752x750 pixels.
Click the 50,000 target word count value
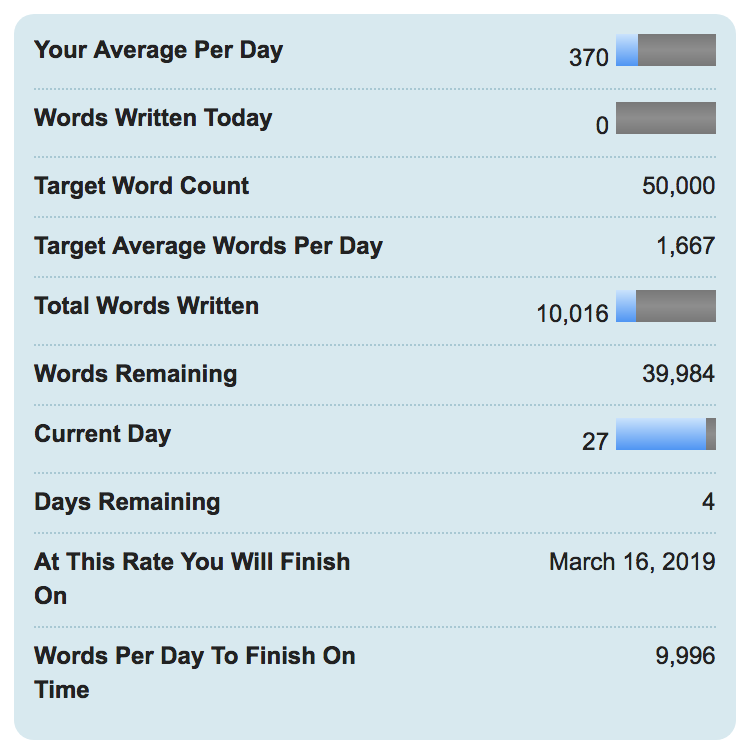pyautogui.click(x=679, y=186)
